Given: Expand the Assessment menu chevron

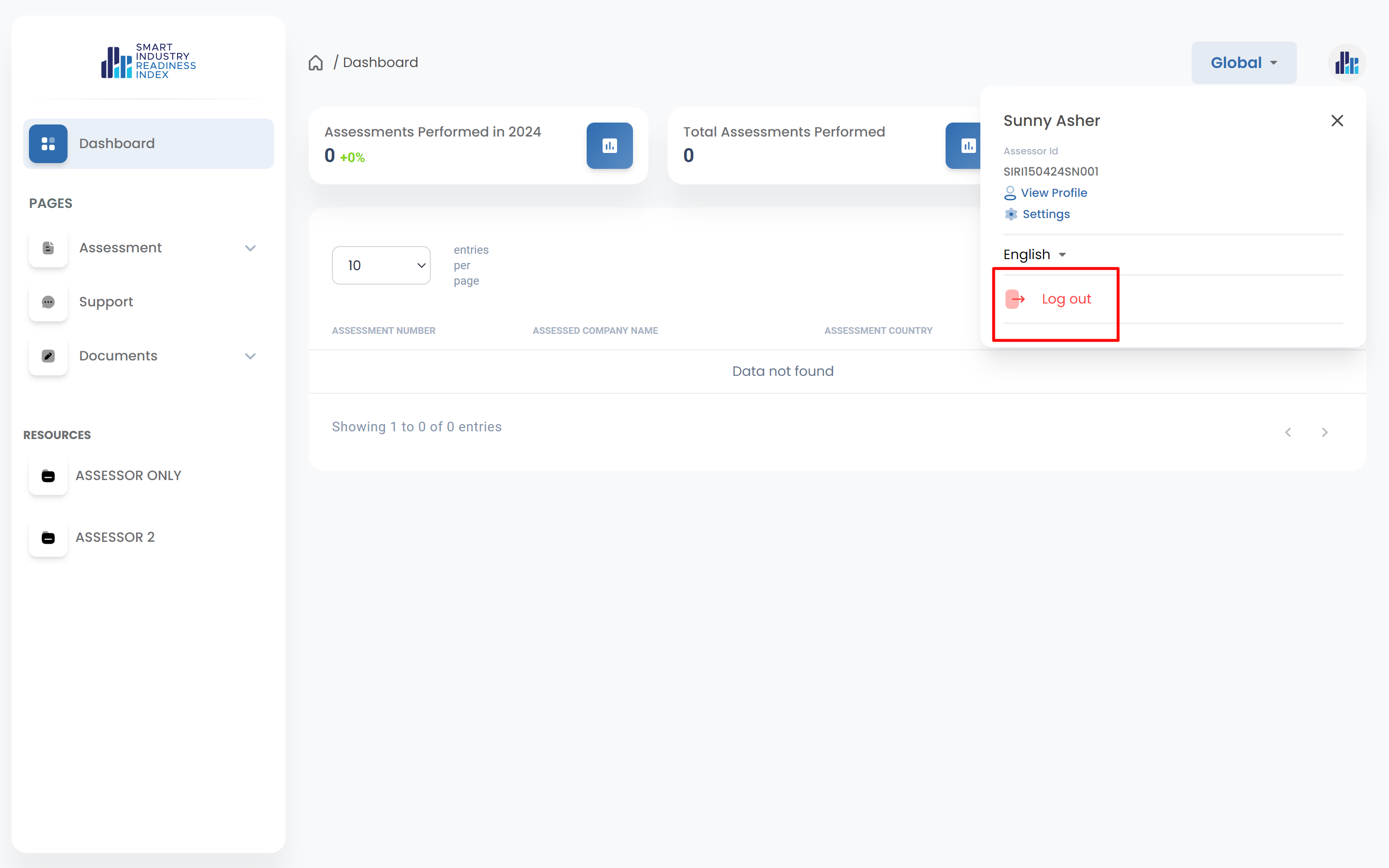Looking at the screenshot, I should point(250,248).
